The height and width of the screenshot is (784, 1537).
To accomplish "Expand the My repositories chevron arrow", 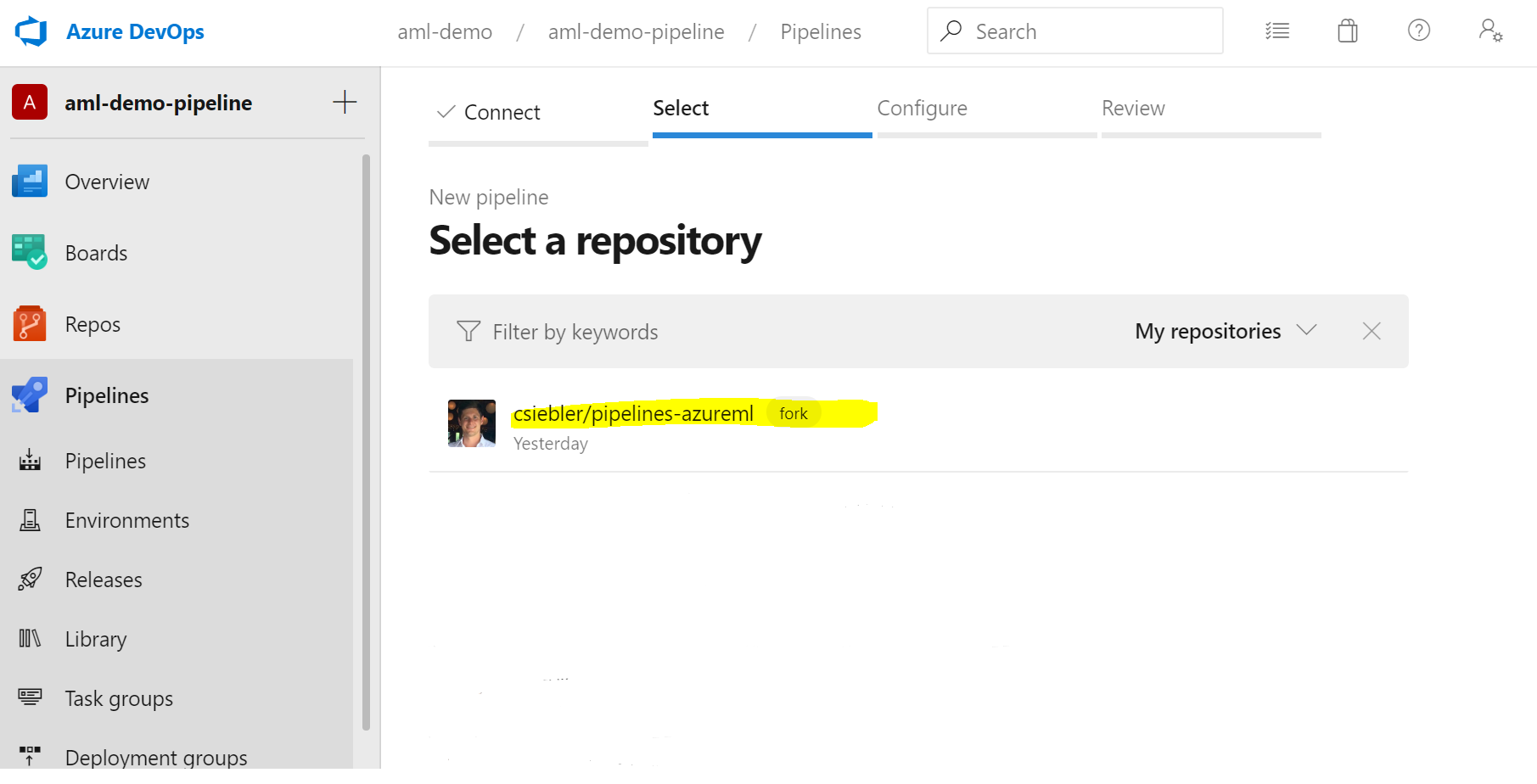I will [1307, 329].
